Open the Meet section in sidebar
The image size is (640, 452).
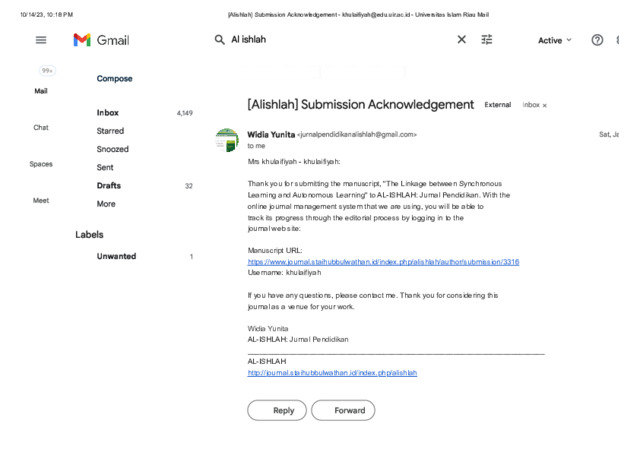41,200
